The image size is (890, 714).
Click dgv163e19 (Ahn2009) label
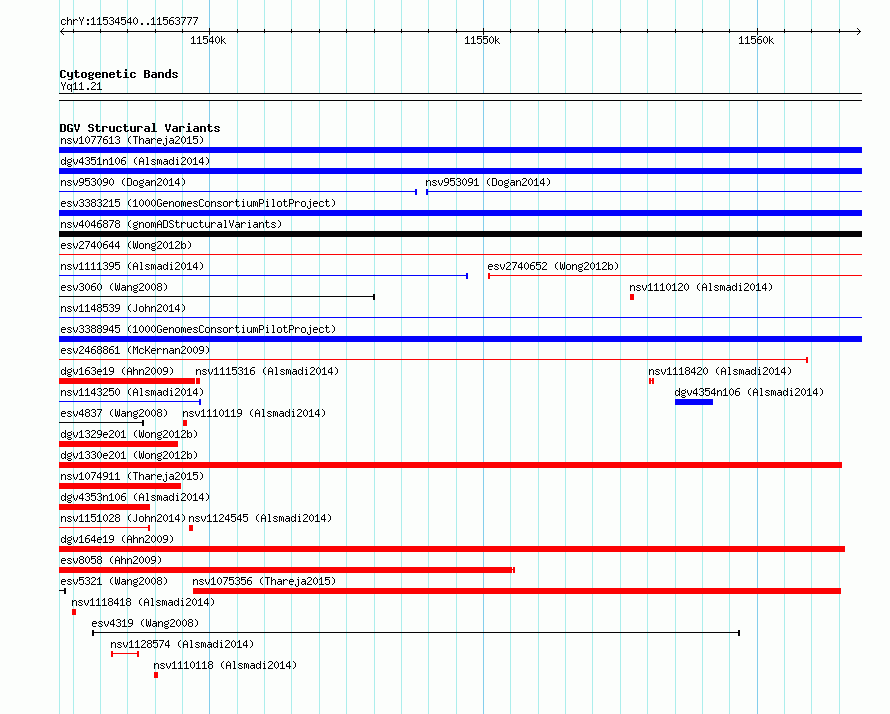pos(117,371)
